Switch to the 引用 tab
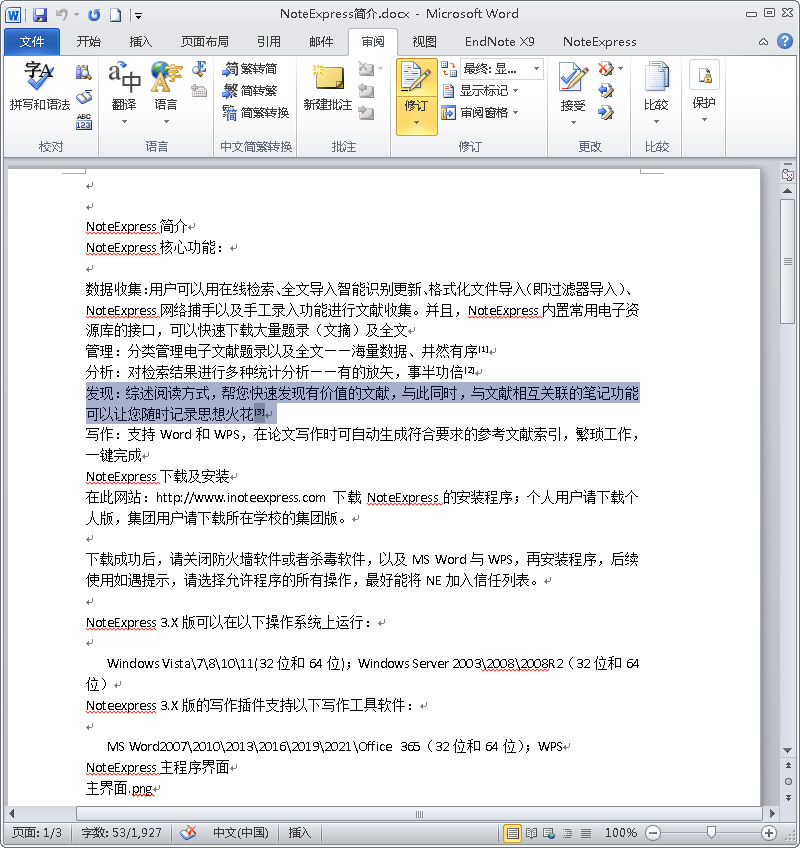The height and width of the screenshot is (848, 800). click(x=269, y=42)
